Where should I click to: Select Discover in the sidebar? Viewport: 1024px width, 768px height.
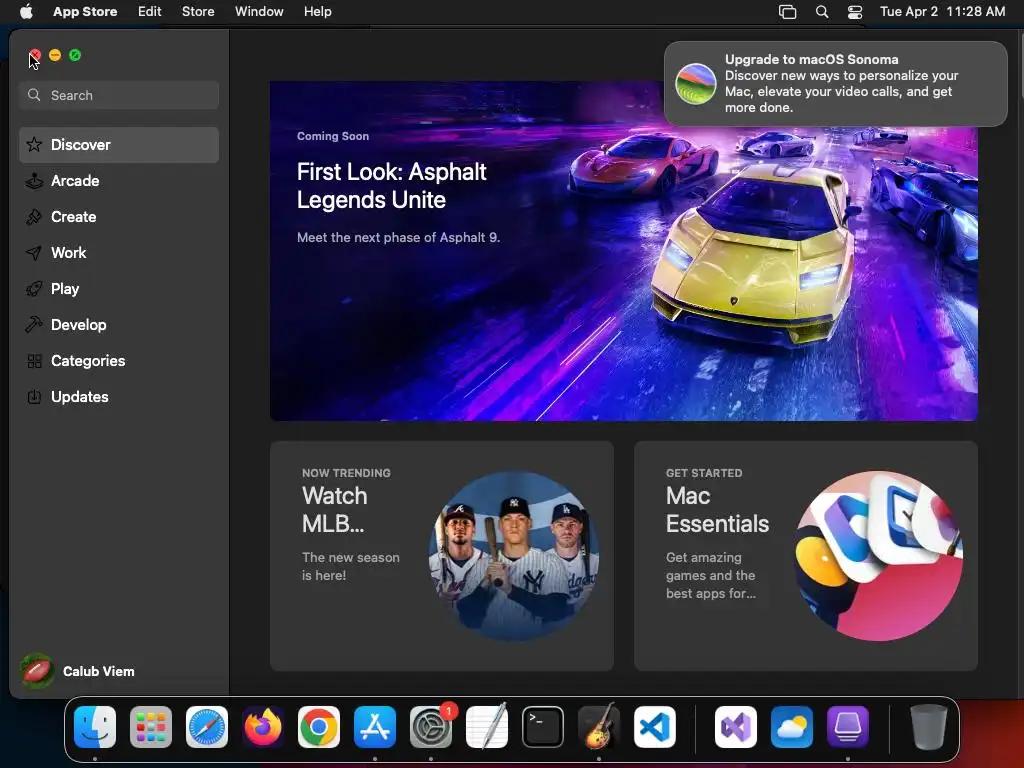[119, 145]
